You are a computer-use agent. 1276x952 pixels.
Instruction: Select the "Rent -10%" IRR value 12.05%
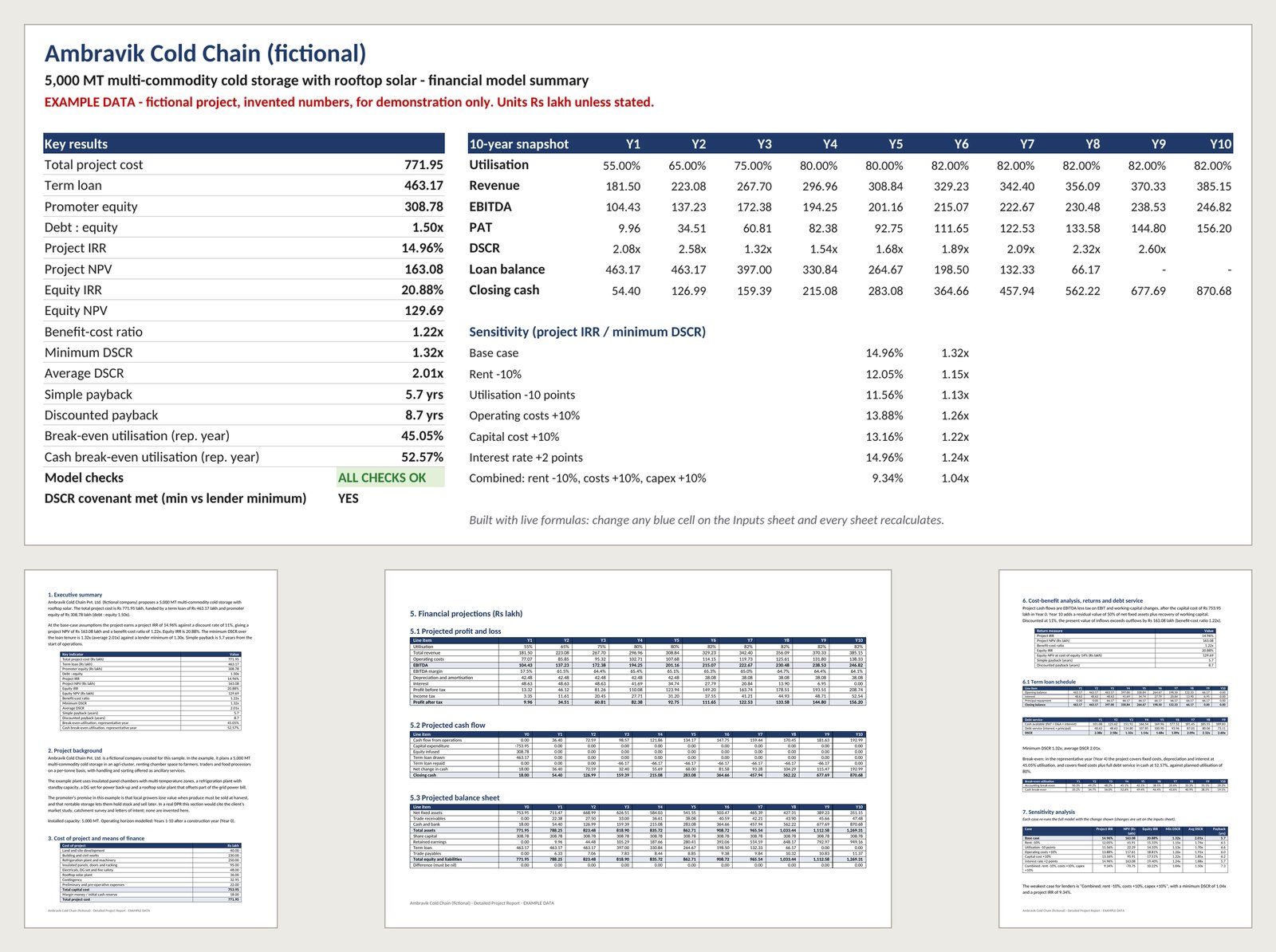[x=884, y=374]
